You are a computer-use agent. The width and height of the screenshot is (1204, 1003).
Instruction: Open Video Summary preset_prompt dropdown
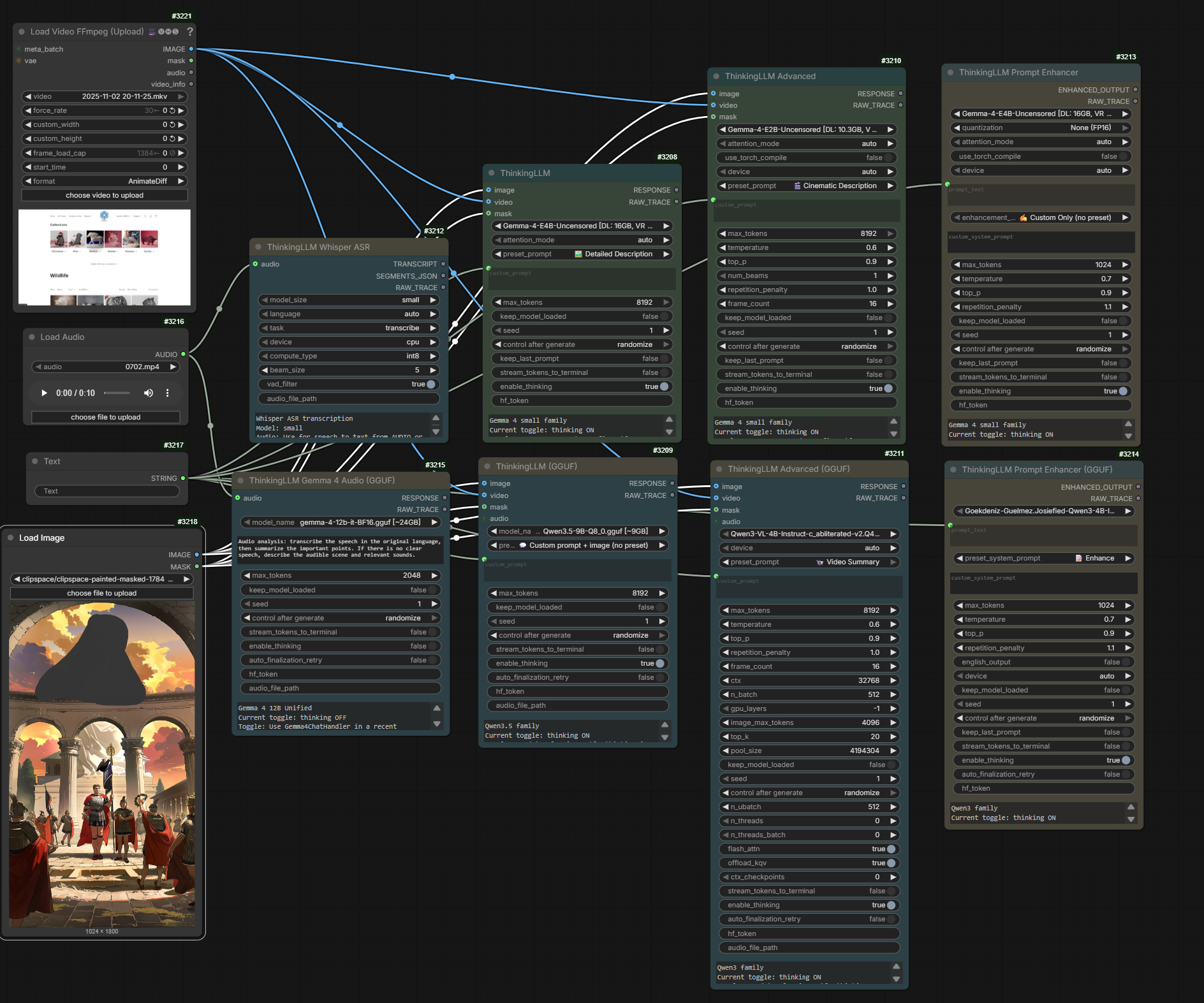pyautogui.click(x=809, y=562)
